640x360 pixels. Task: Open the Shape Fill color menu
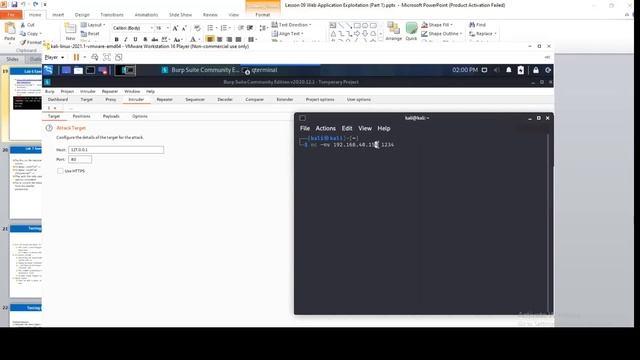pyautogui.click(x=437, y=25)
